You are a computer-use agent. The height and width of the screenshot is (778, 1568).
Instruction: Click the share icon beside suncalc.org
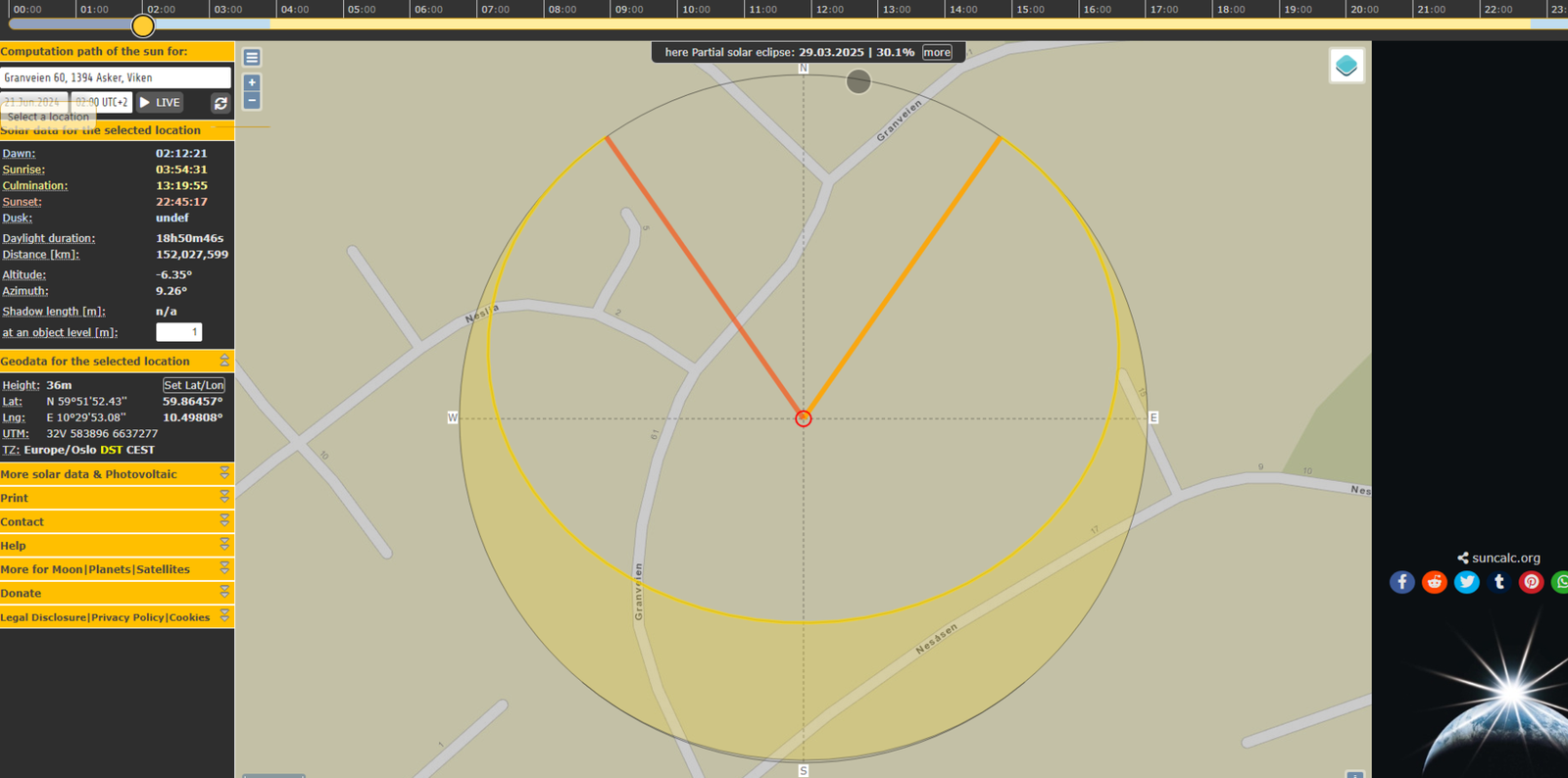pyautogui.click(x=1463, y=558)
